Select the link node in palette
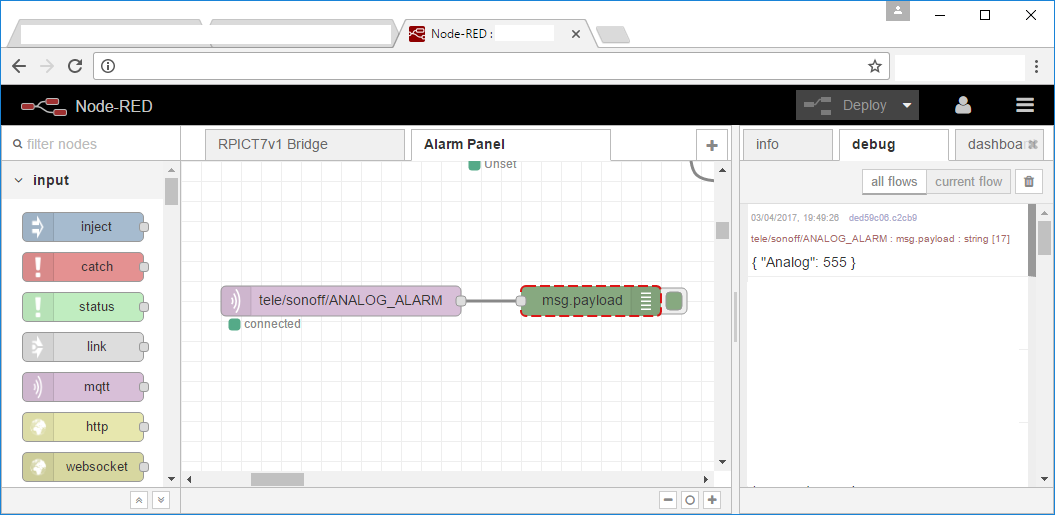The width and height of the screenshot is (1055, 515). point(83,347)
